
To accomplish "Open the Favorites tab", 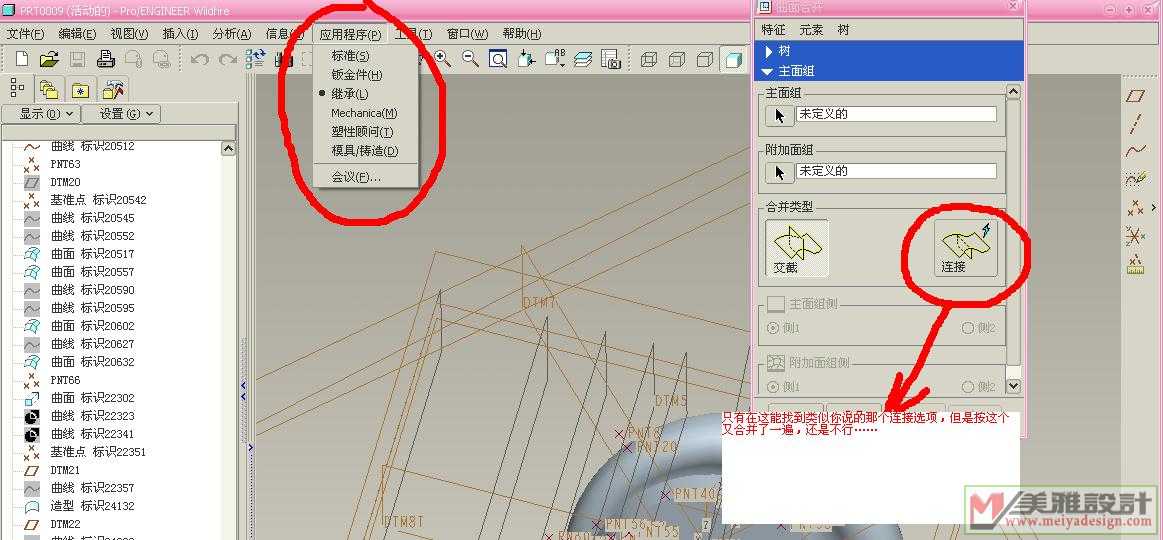I will [x=80, y=90].
